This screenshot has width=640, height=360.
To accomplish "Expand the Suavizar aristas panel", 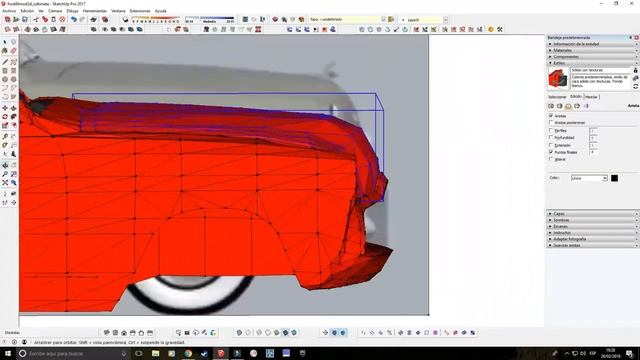I will click(x=592, y=245).
